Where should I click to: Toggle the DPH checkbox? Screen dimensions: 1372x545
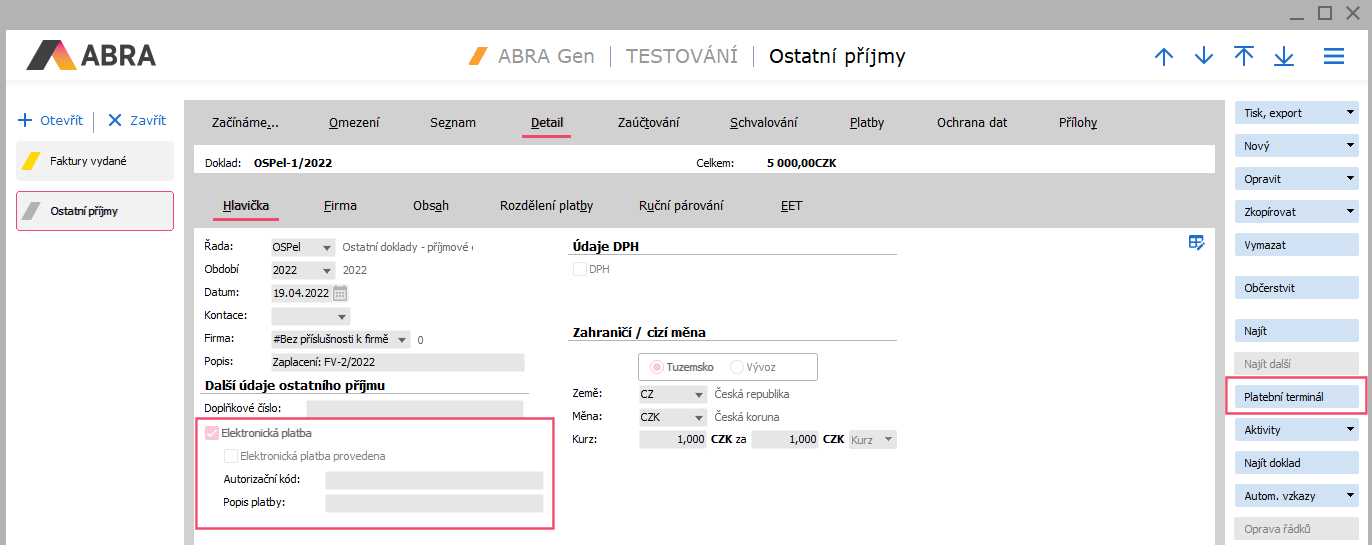(x=580, y=269)
